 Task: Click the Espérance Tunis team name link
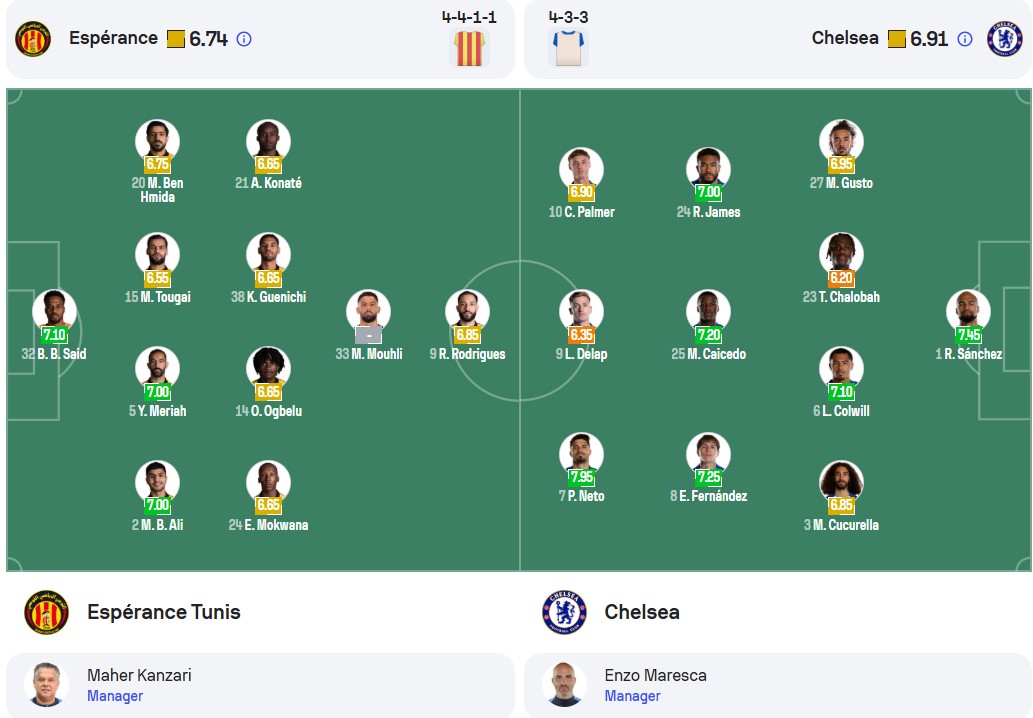163,612
